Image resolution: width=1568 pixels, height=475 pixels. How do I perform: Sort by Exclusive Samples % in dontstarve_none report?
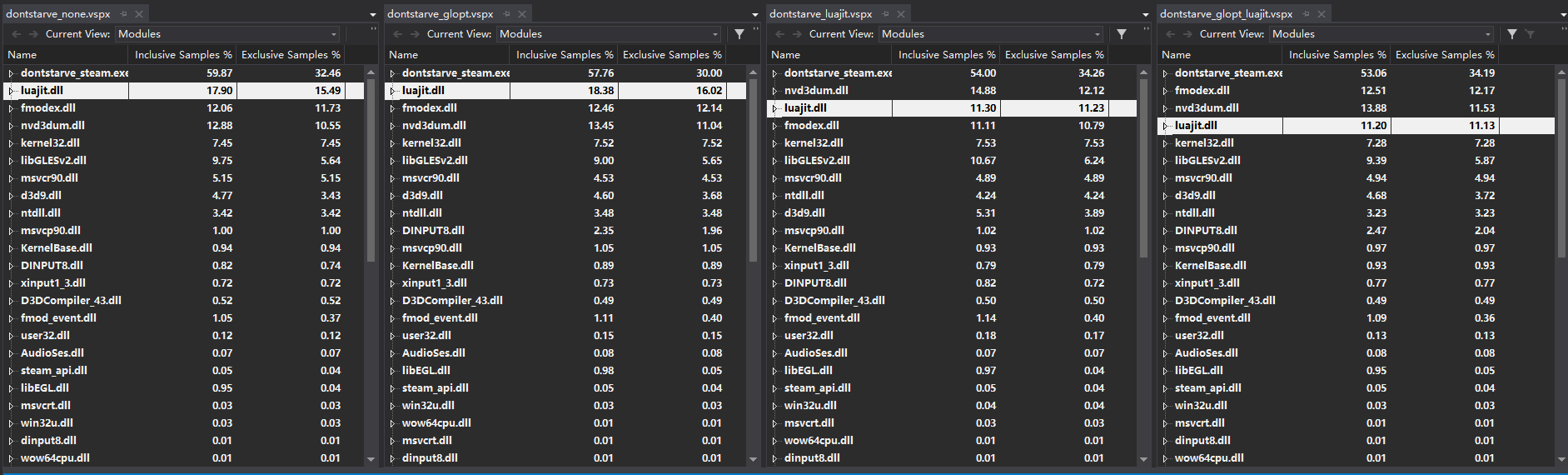pos(290,55)
